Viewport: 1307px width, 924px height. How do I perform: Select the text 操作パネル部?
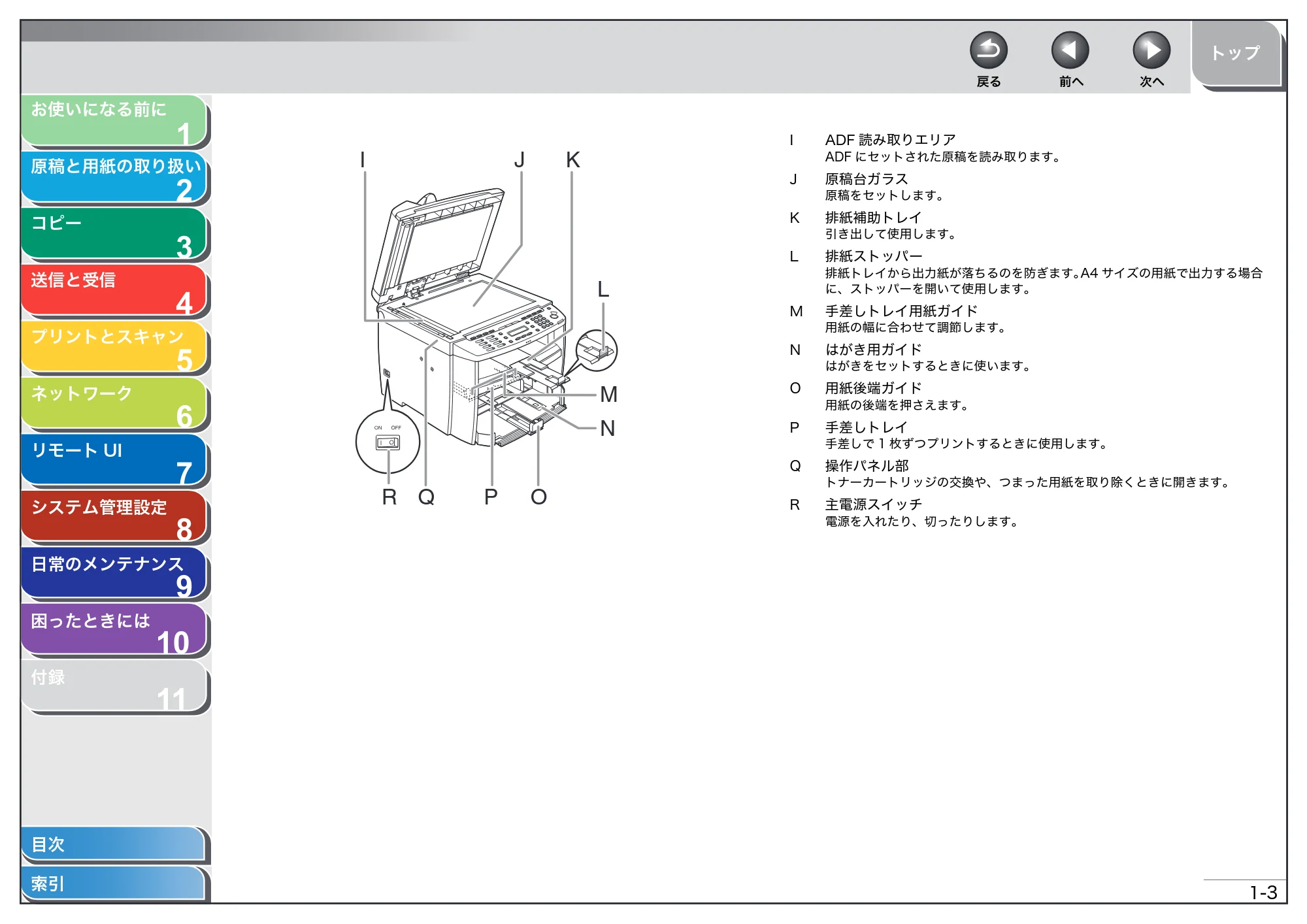click(867, 466)
